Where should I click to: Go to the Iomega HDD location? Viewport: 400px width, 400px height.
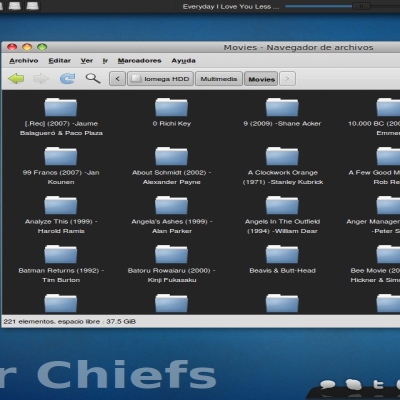[160, 79]
